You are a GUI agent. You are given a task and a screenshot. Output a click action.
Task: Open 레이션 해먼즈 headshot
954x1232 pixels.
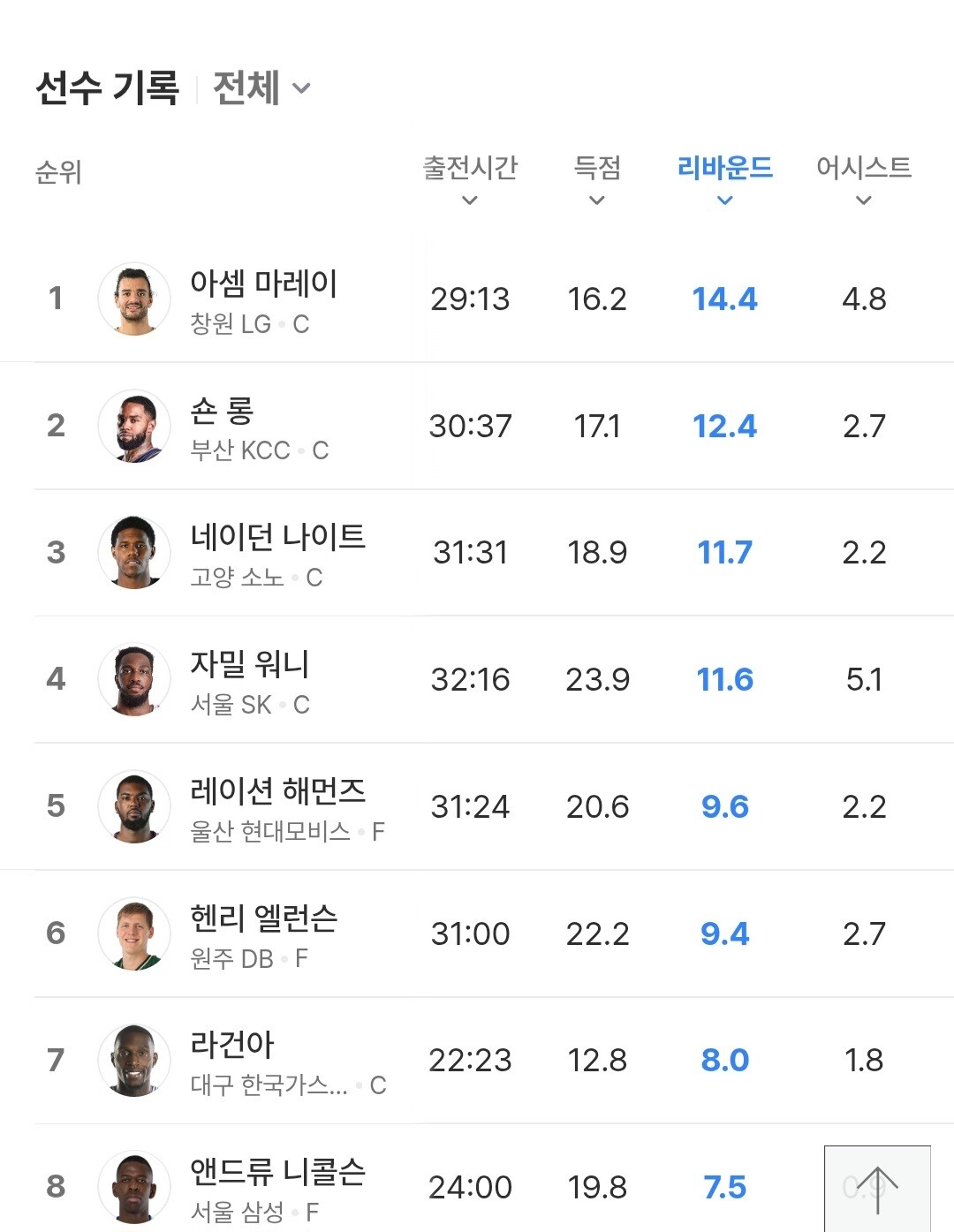pyautogui.click(x=134, y=806)
